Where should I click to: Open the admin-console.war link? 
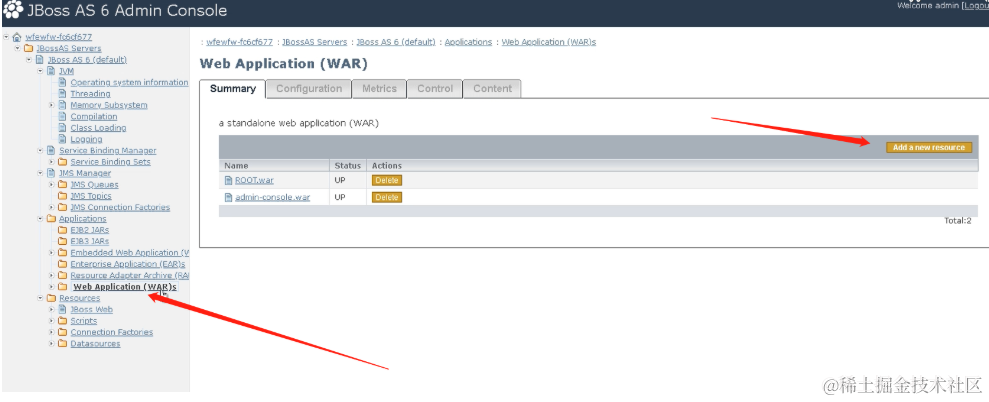272,198
